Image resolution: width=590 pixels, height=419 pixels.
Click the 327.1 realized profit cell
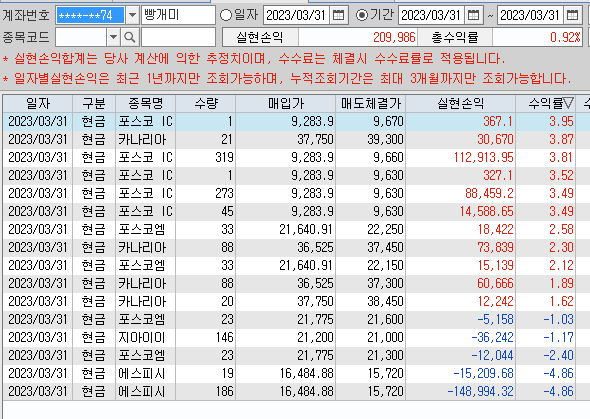point(461,176)
